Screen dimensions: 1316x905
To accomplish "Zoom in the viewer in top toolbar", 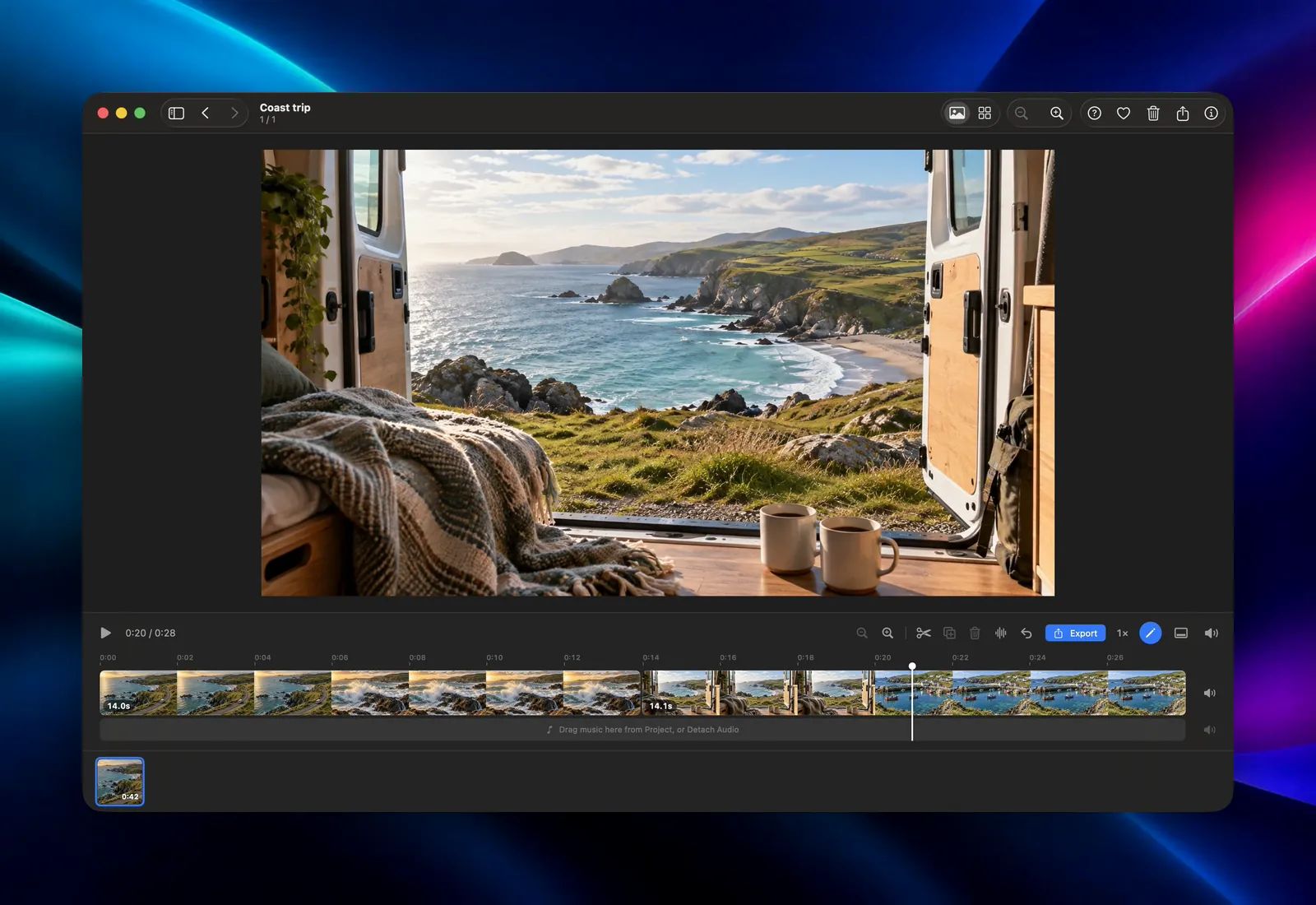I will (x=1057, y=114).
